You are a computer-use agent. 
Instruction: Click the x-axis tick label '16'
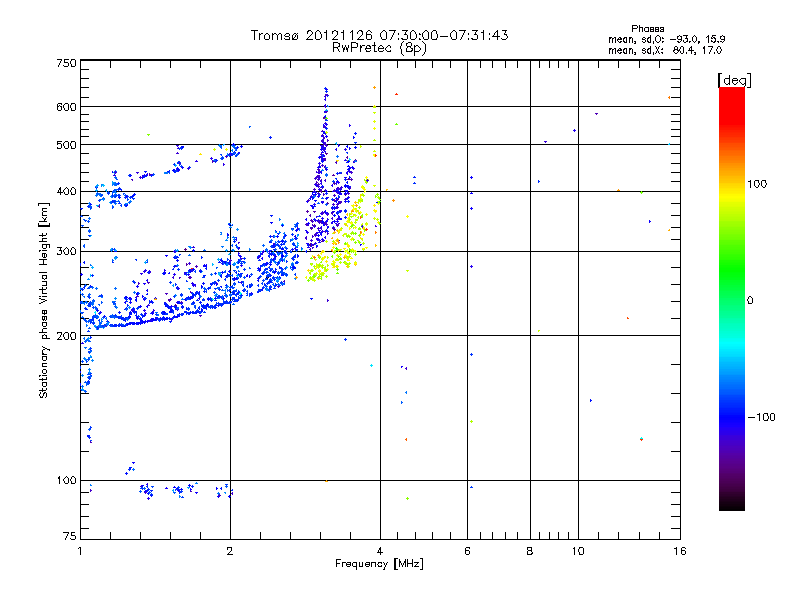pyautogui.click(x=680, y=551)
